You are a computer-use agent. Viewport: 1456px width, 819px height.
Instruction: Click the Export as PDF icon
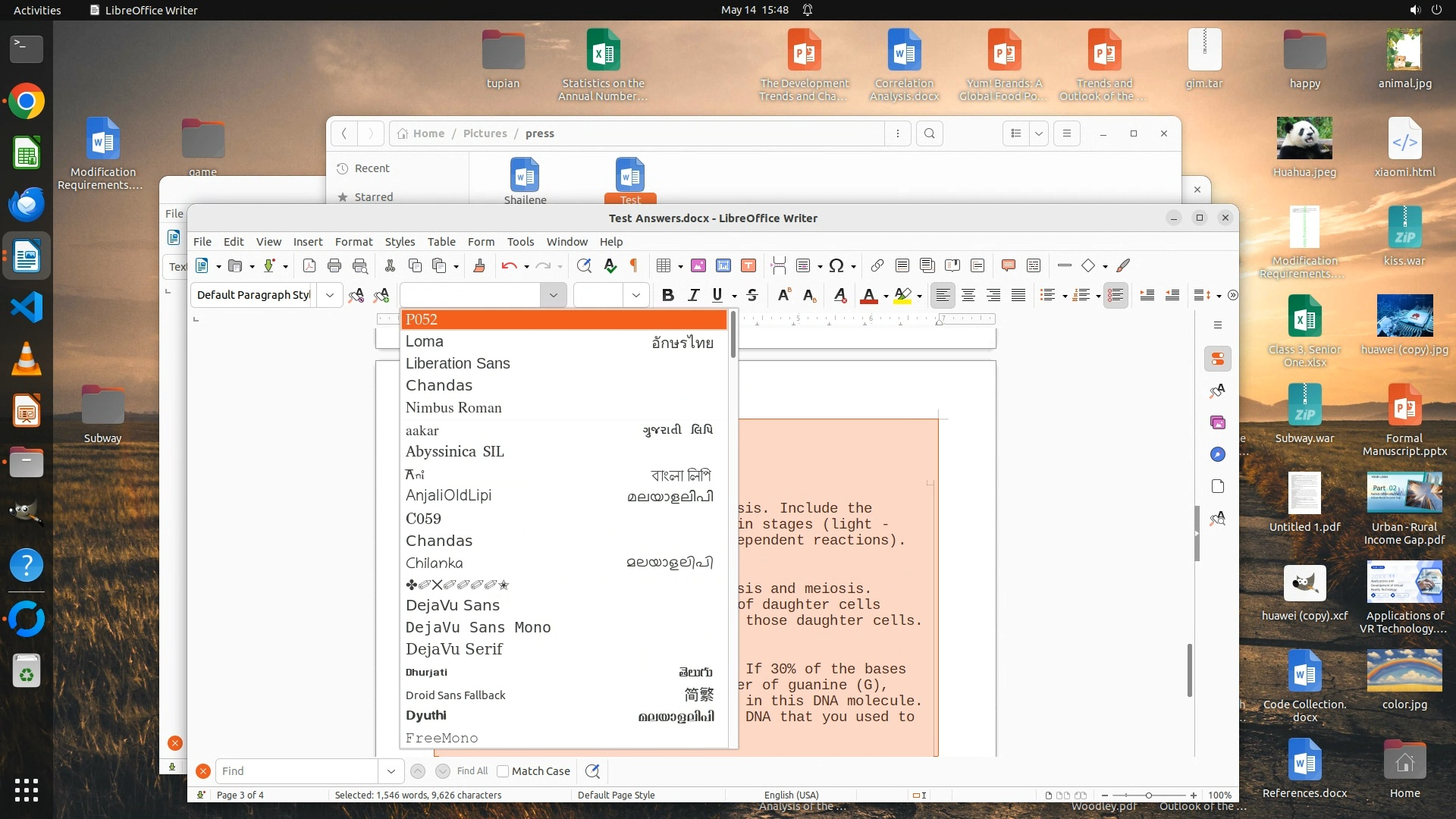coord(309,265)
